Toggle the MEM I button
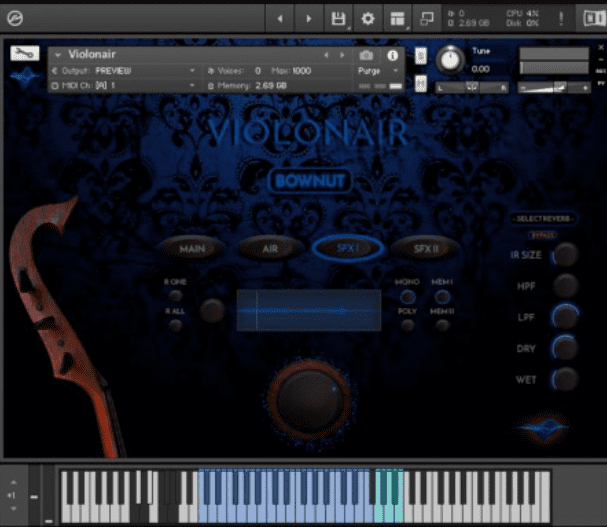607x527 pixels. click(x=442, y=297)
